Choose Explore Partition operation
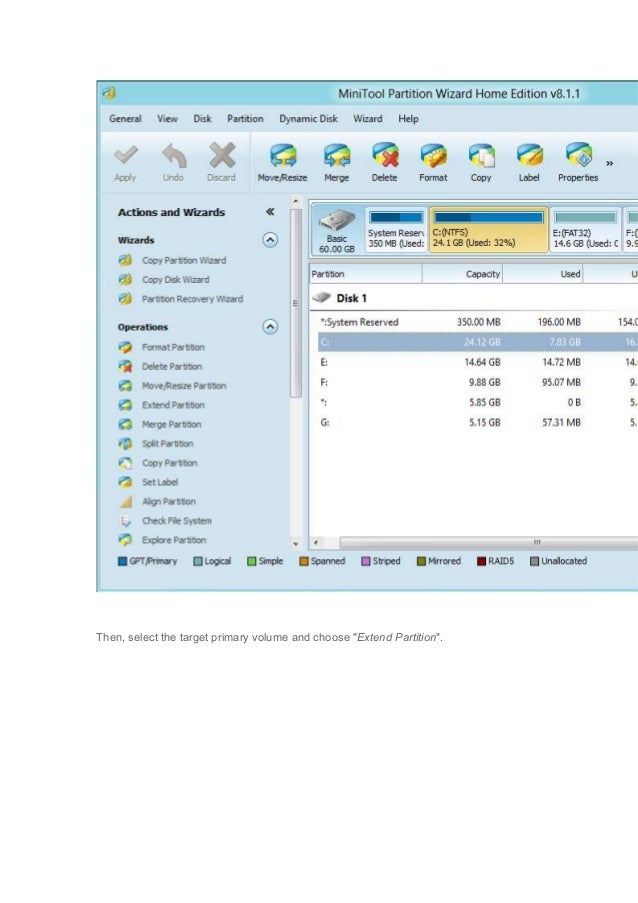The image size is (638, 903). click(174, 540)
